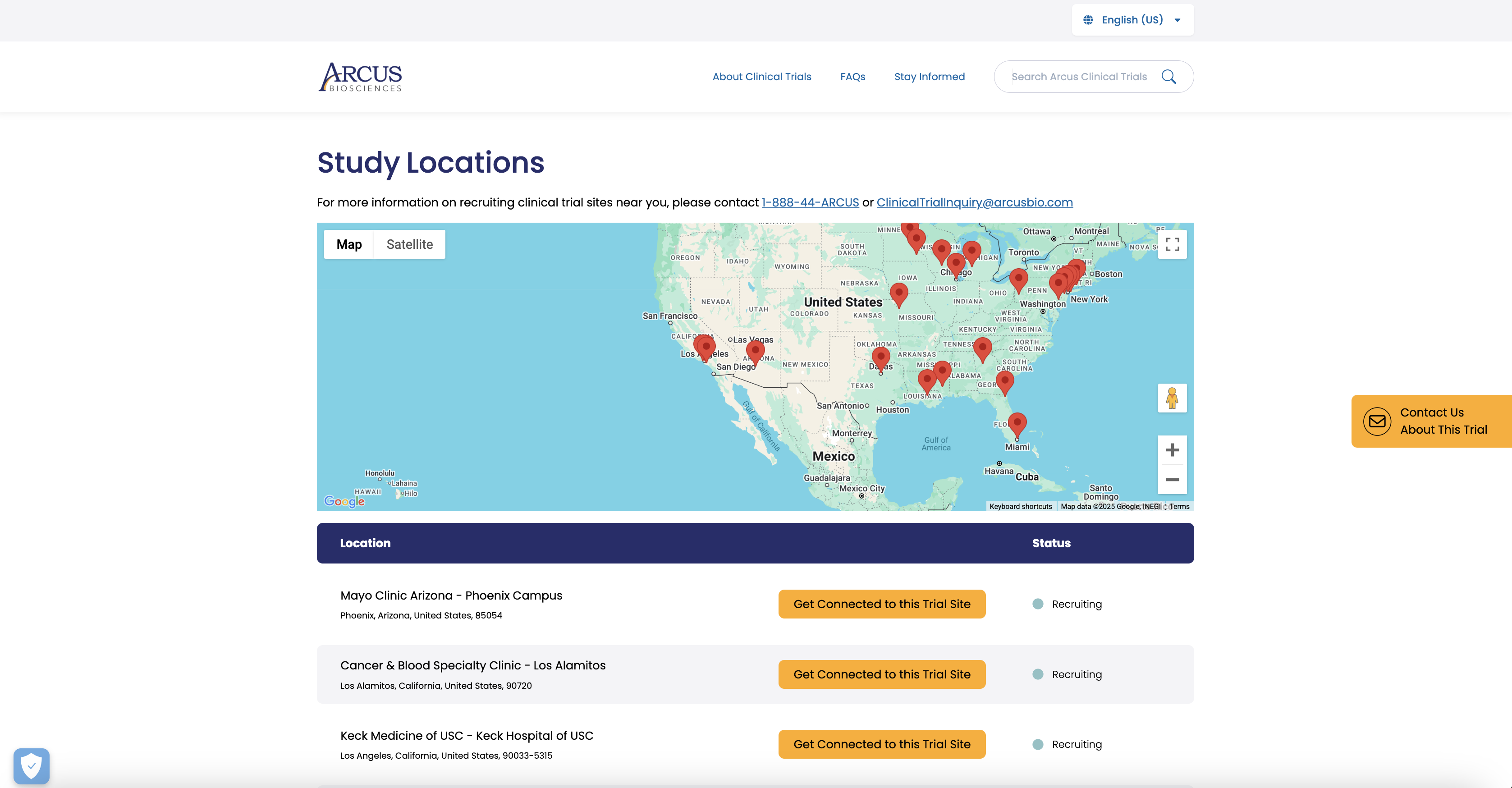Open About Clinical Trials menu item
This screenshot has width=1512, height=788.
pyautogui.click(x=761, y=77)
